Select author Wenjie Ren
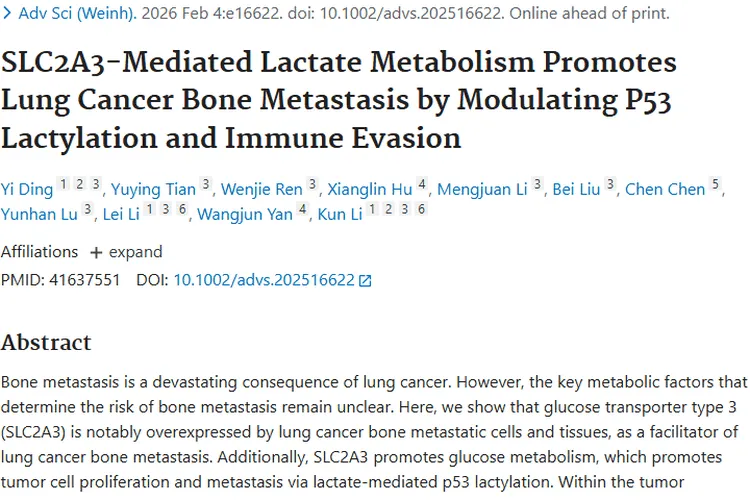This screenshot has height=500, width=750. pos(261,188)
